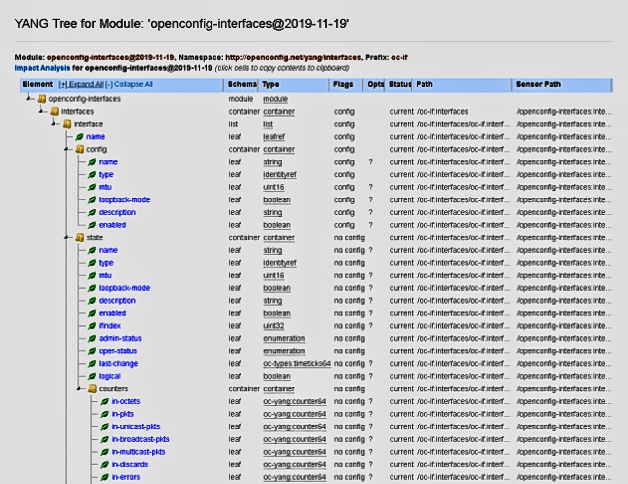This screenshot has width=628, height=484.
Task: Click the Collapse All link
Action: click(133, 85)
